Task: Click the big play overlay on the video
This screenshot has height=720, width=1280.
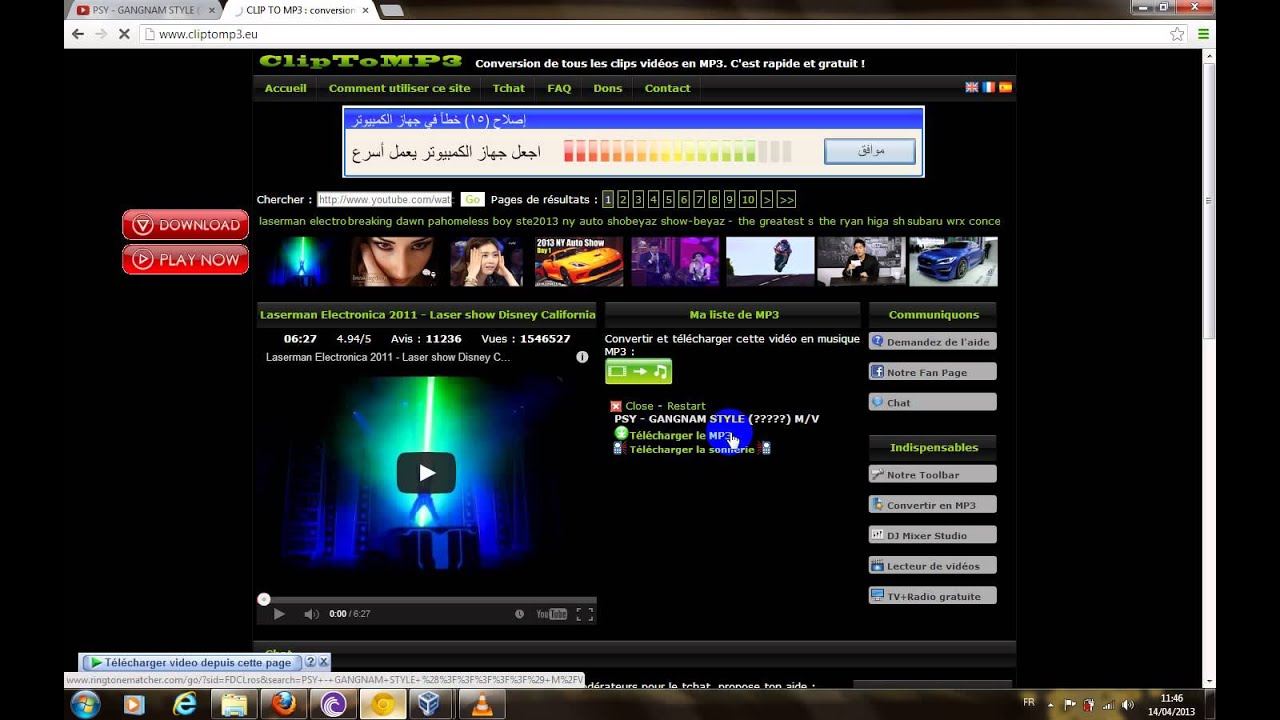Action: coord(426,473)
